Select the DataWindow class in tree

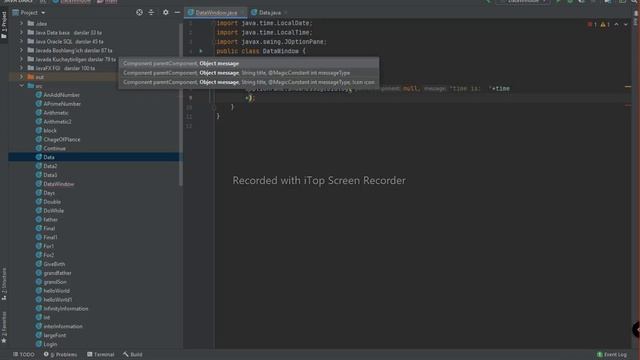55,184
